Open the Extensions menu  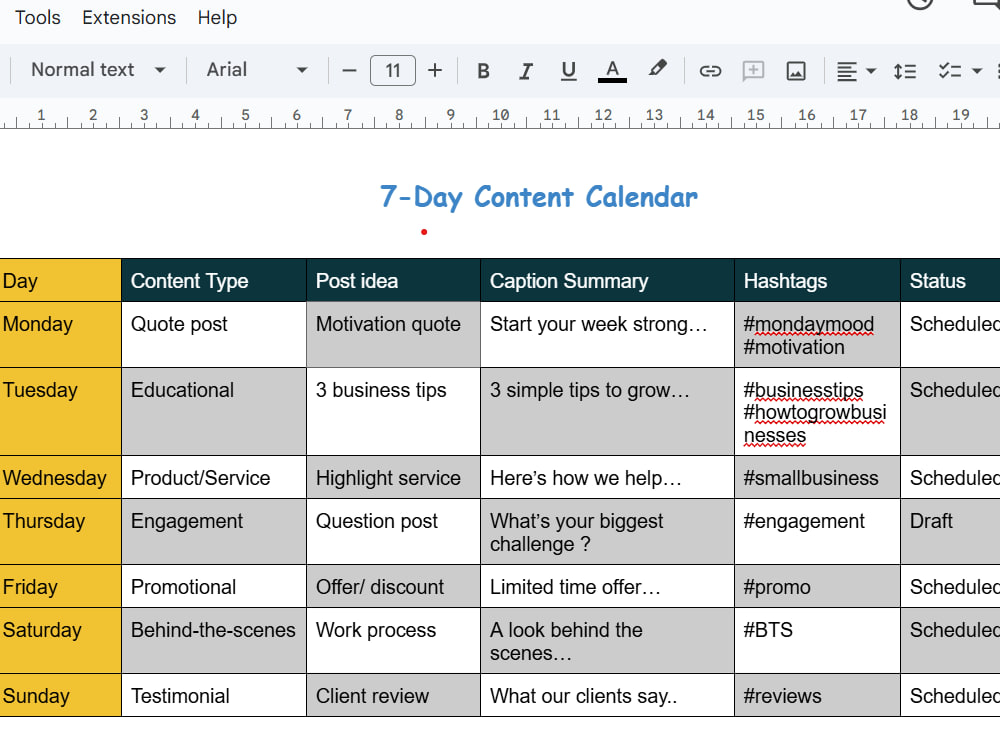129,17
